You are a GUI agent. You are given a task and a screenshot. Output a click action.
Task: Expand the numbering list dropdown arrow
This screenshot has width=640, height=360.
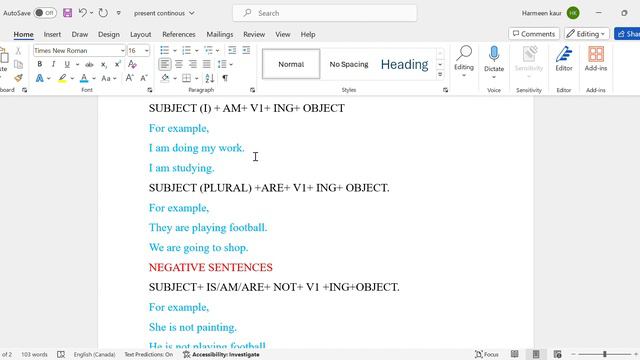(197, 51)
